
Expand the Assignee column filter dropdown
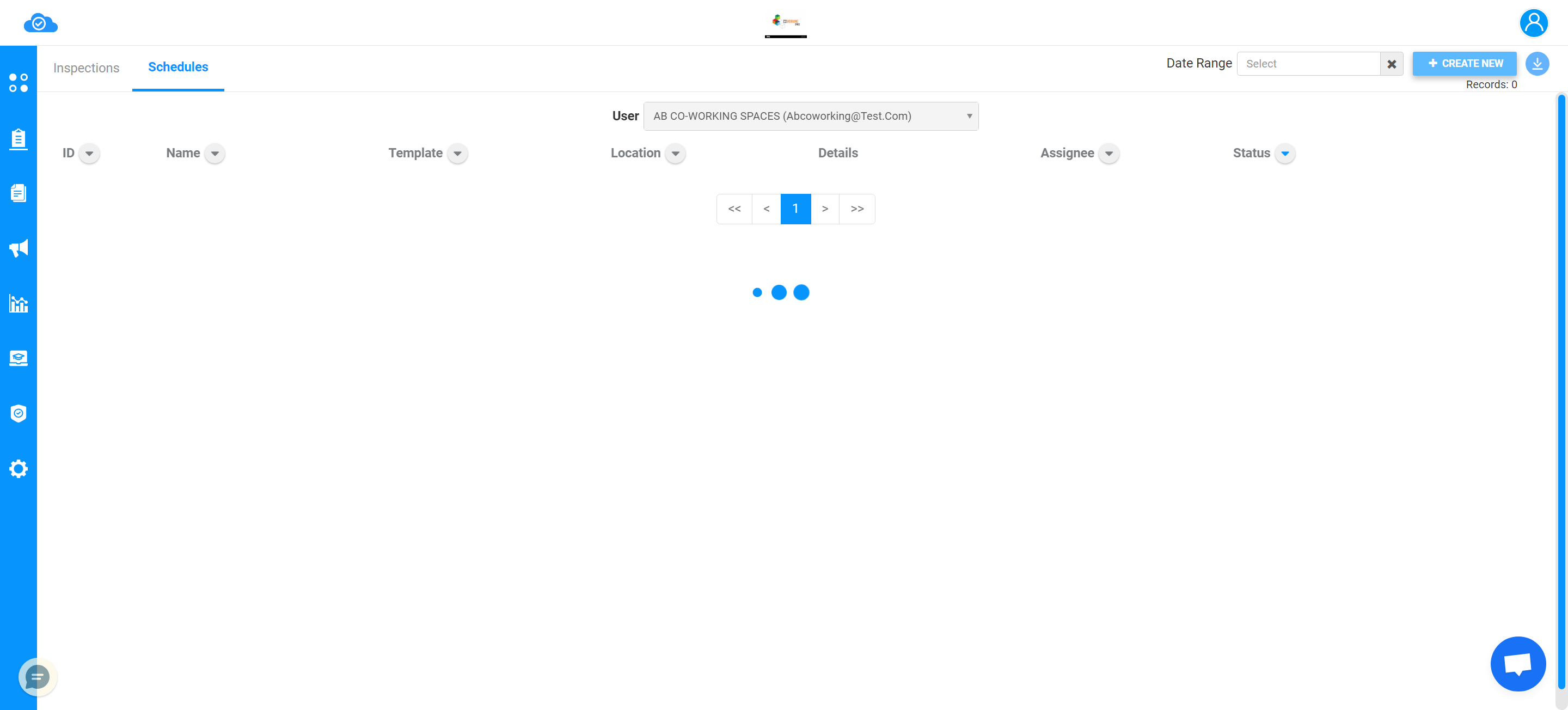click(1110, 154)
